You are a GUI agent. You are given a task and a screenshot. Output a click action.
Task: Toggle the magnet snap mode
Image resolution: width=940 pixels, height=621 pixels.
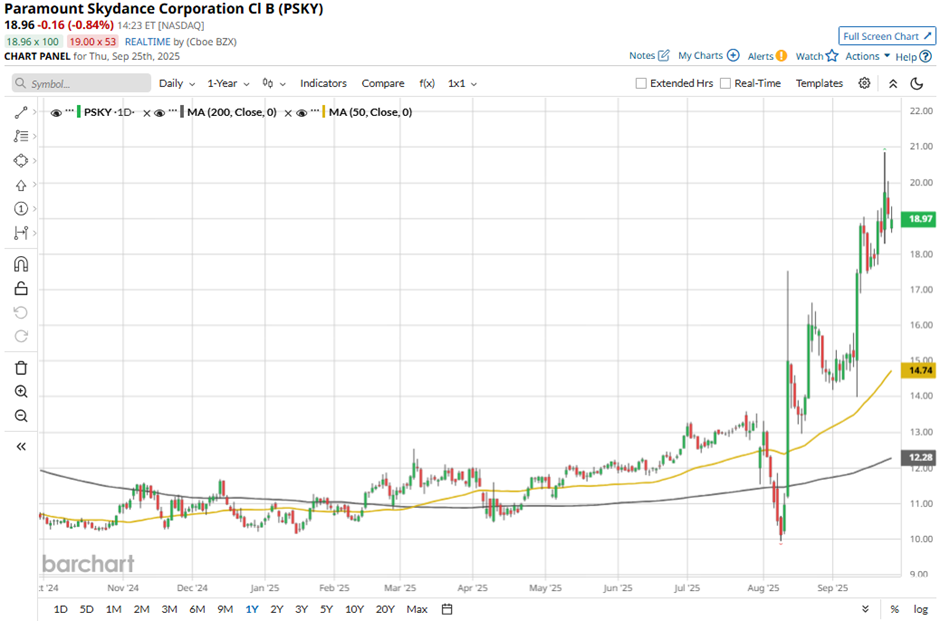pyautogui.click(x=21, y=264)
